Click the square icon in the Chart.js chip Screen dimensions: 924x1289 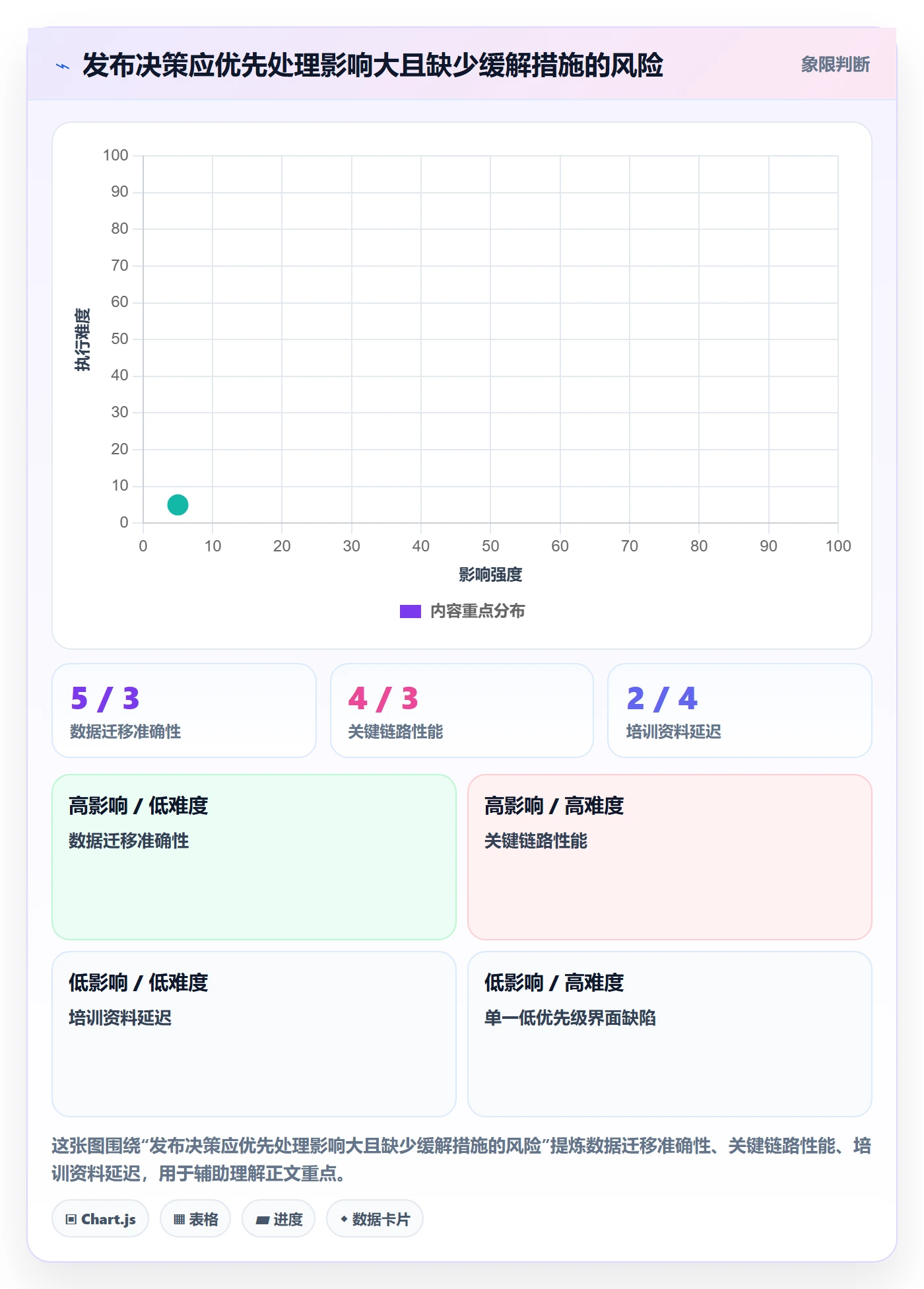[71, 1220]
